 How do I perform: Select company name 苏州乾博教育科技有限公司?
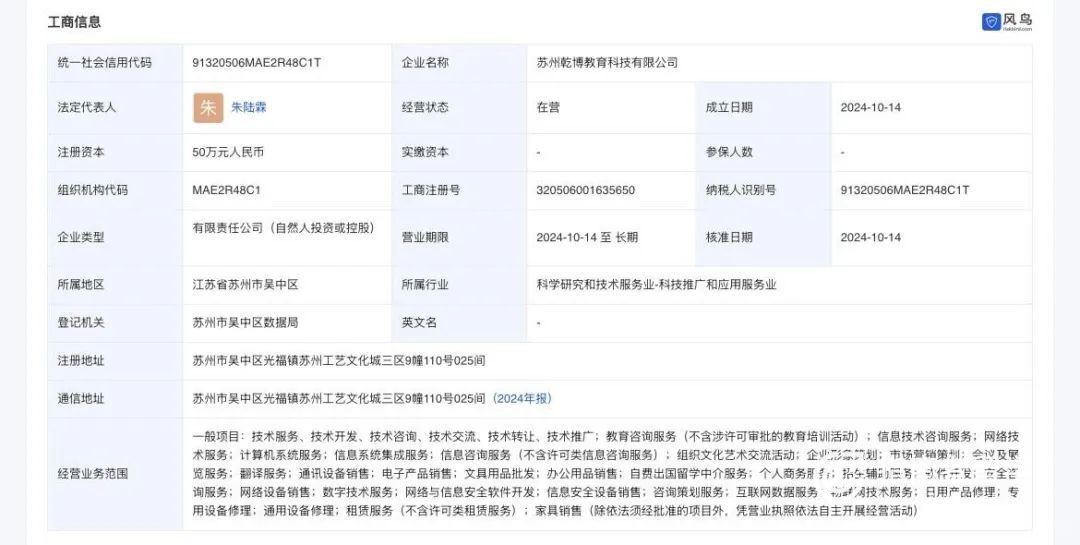point(607,62)
